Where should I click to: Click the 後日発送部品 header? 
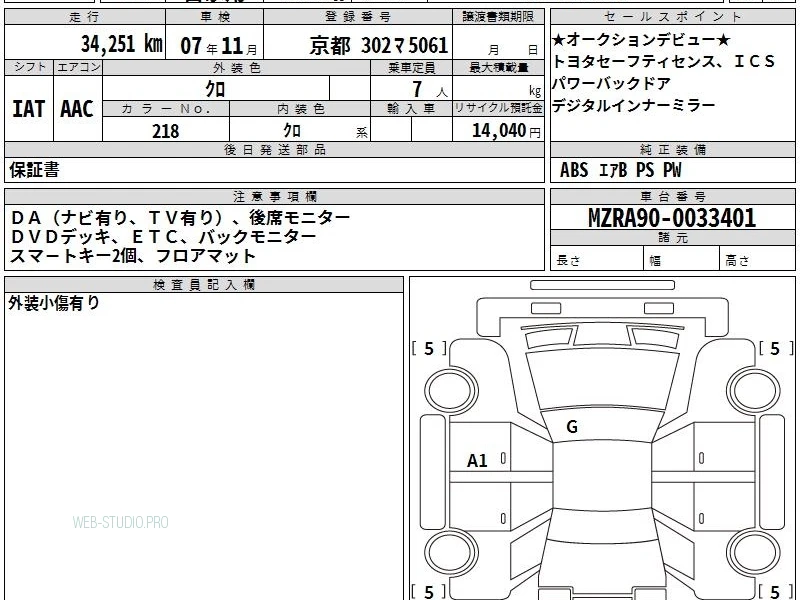(274, 149)
